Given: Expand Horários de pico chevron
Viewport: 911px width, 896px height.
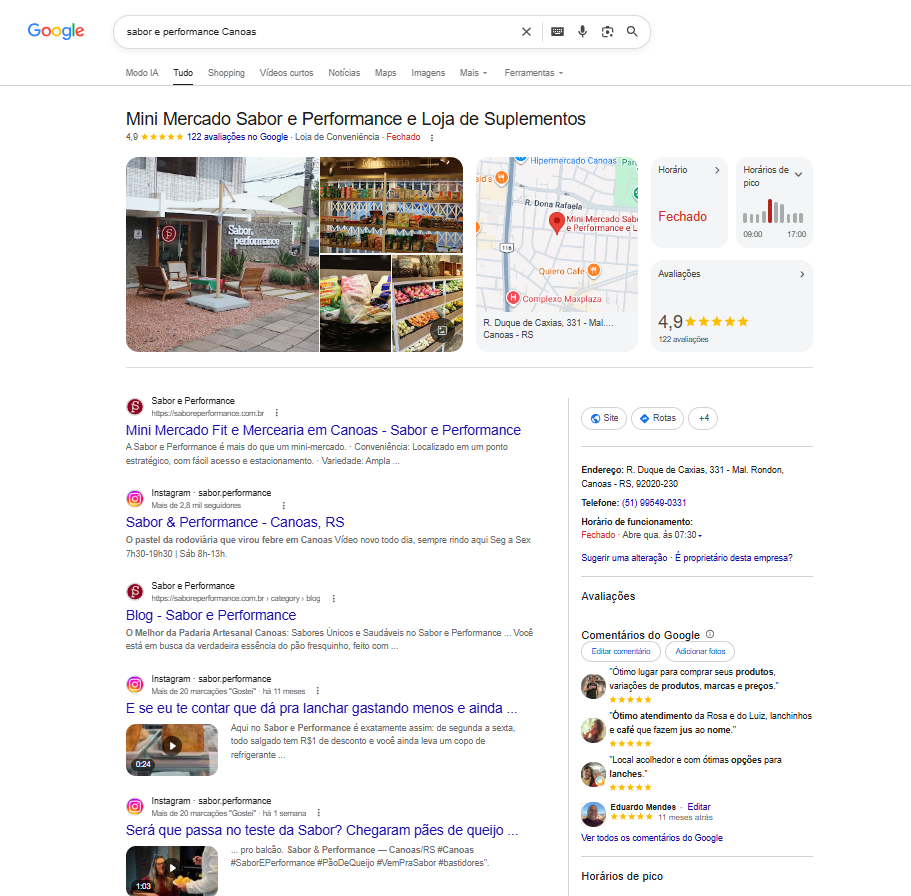Looking at the screenshot, I should tap(798, 174).
